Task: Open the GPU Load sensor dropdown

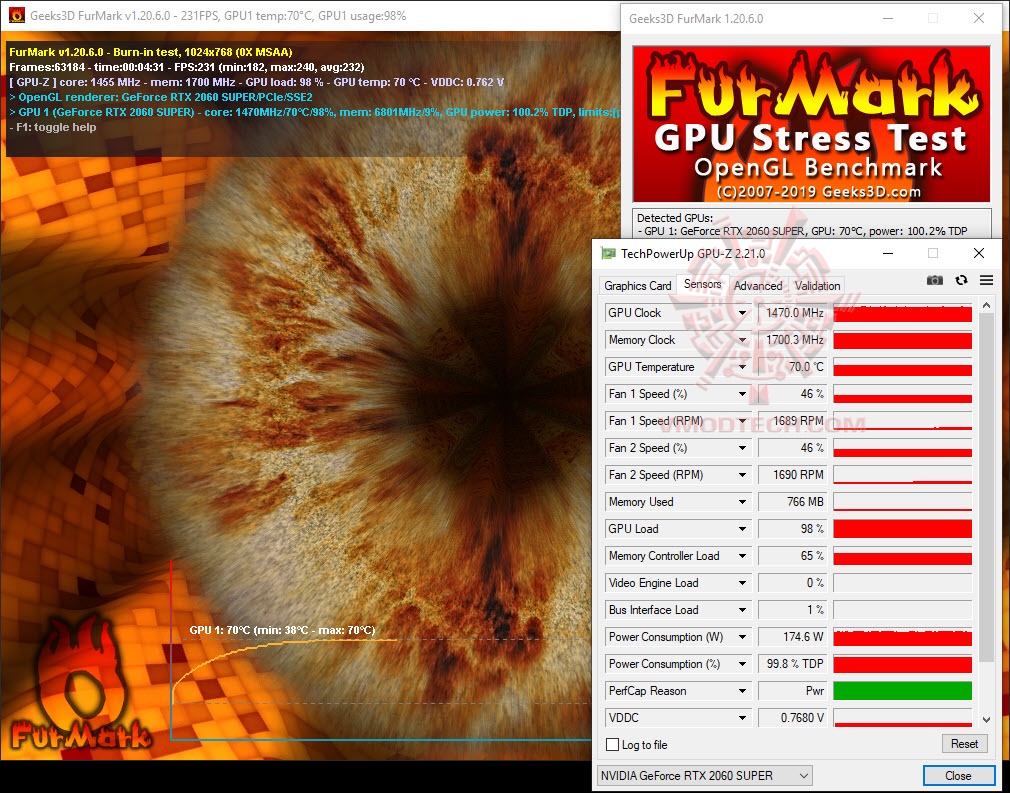Action: point(742,529)
